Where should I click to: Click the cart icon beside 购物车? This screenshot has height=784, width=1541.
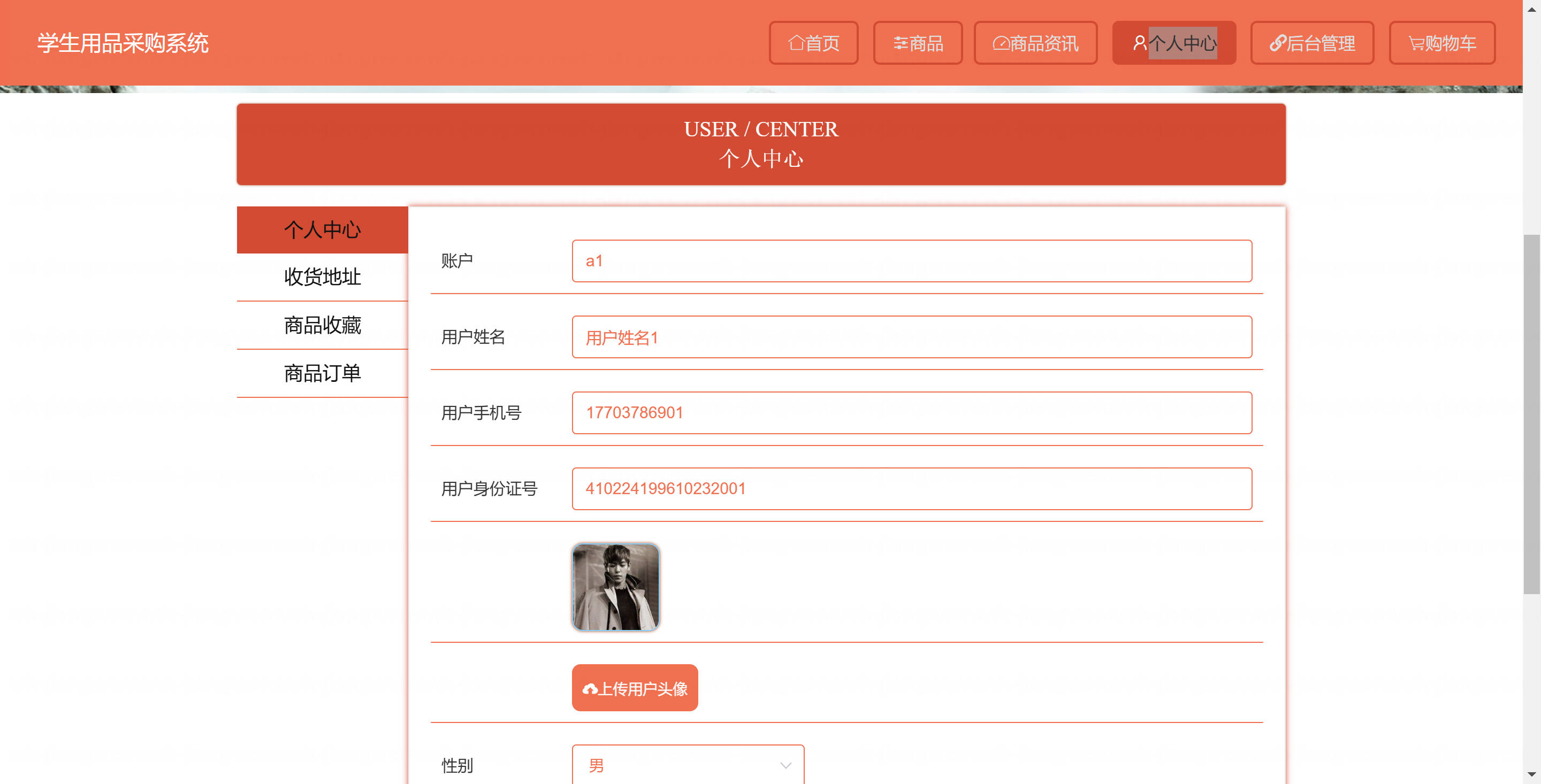(x=1416, y=43)
